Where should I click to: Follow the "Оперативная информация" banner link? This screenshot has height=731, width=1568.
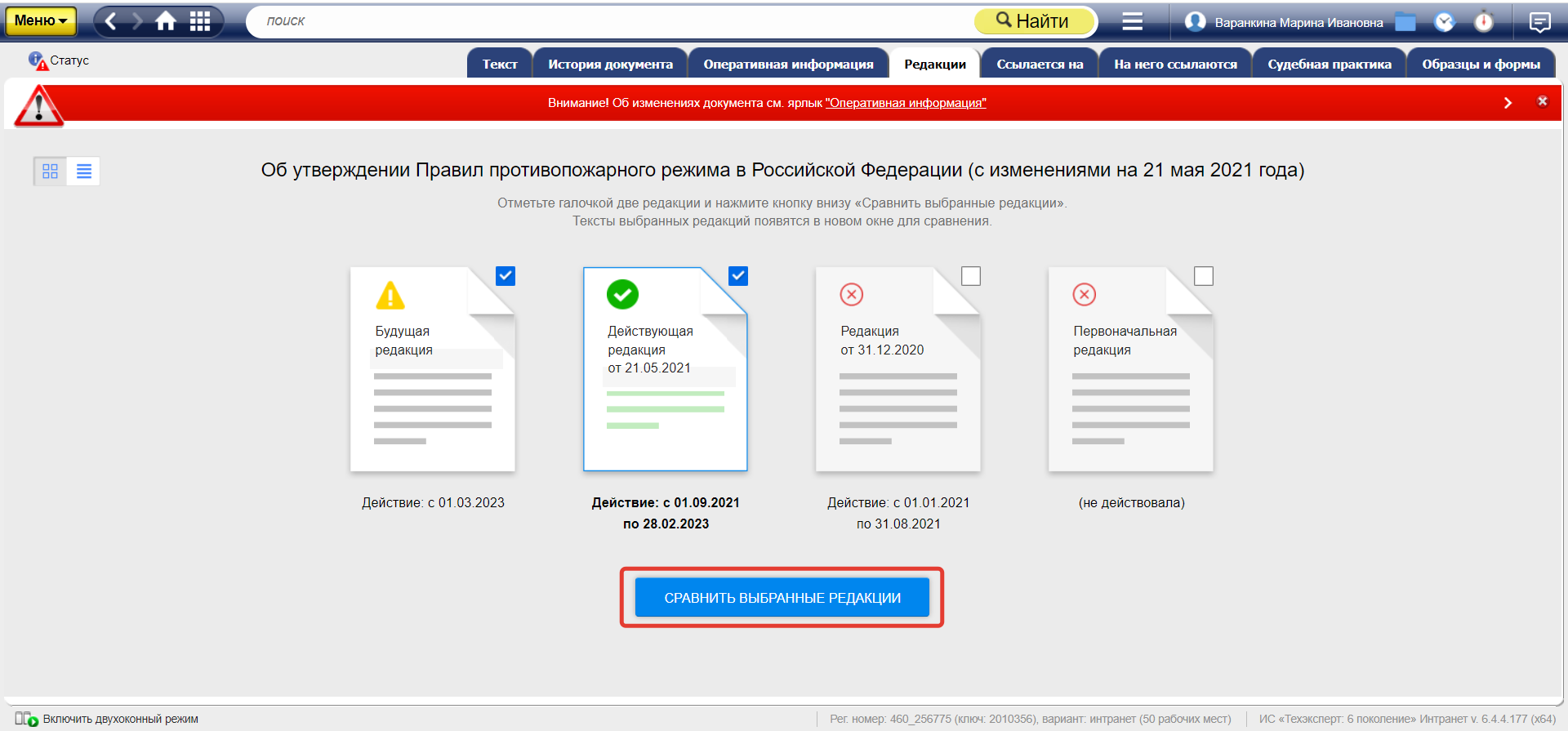(x=906, y=103)
